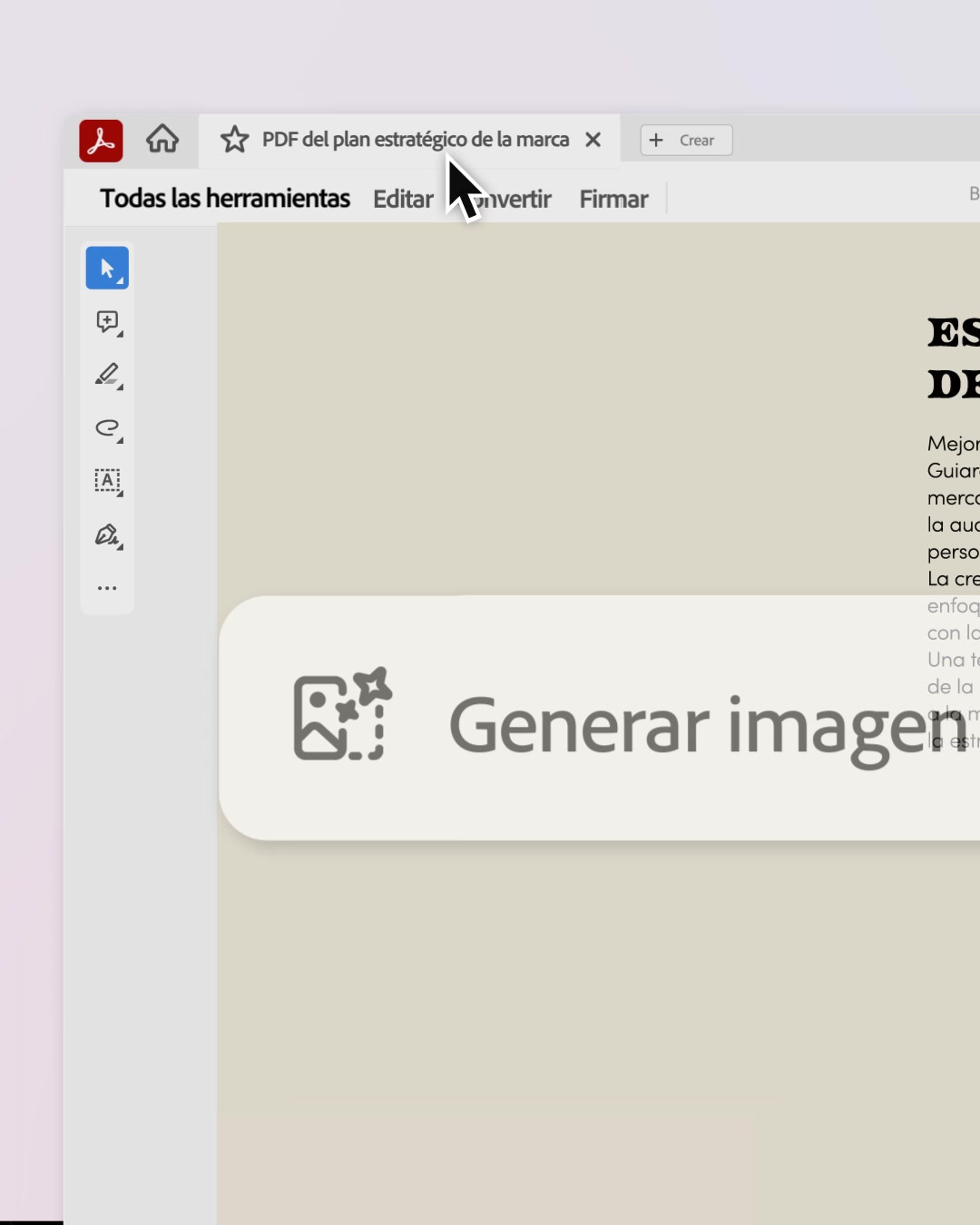The image size is (980, 1225).
Task: Click the generate image sparkle icon
Action: pyautogui.click(x=342, y=714)
